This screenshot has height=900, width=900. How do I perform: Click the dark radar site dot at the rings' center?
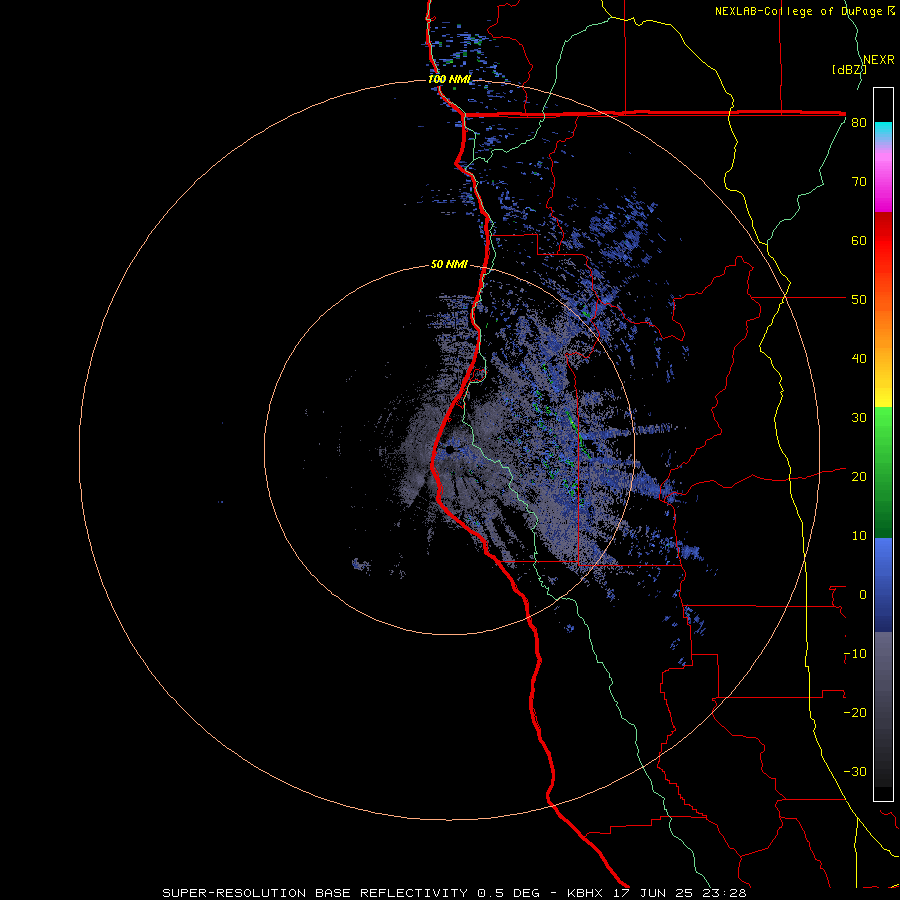(449, 451)
